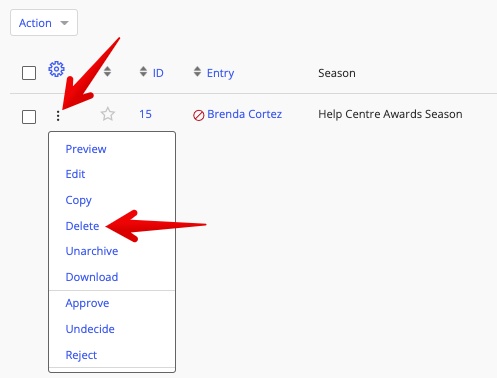Expand the Action dropdown button
The height and width of the screenshot is (378, 497).
[44, 23]
